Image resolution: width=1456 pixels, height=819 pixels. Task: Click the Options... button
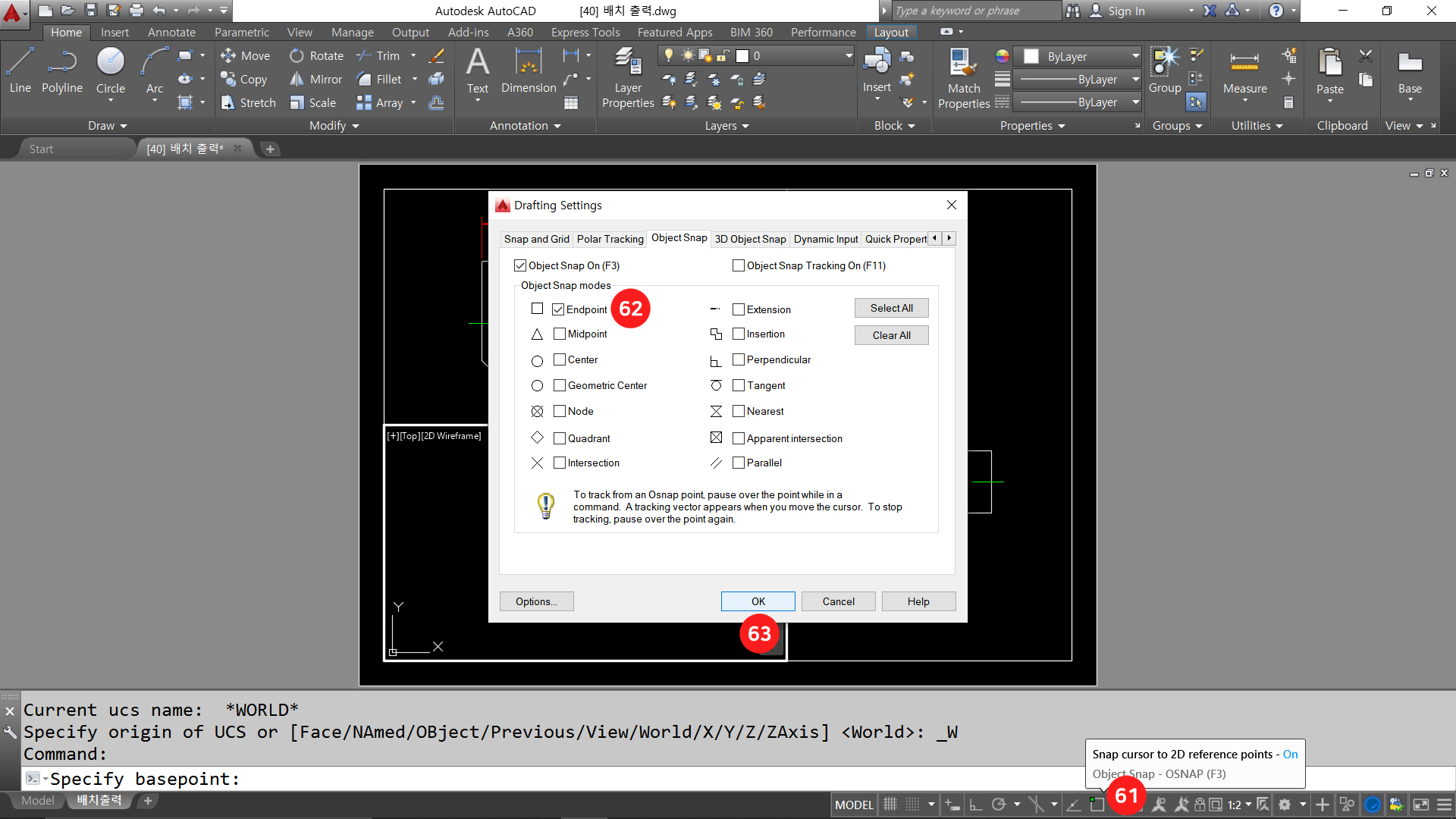click(x=536, y=601)
